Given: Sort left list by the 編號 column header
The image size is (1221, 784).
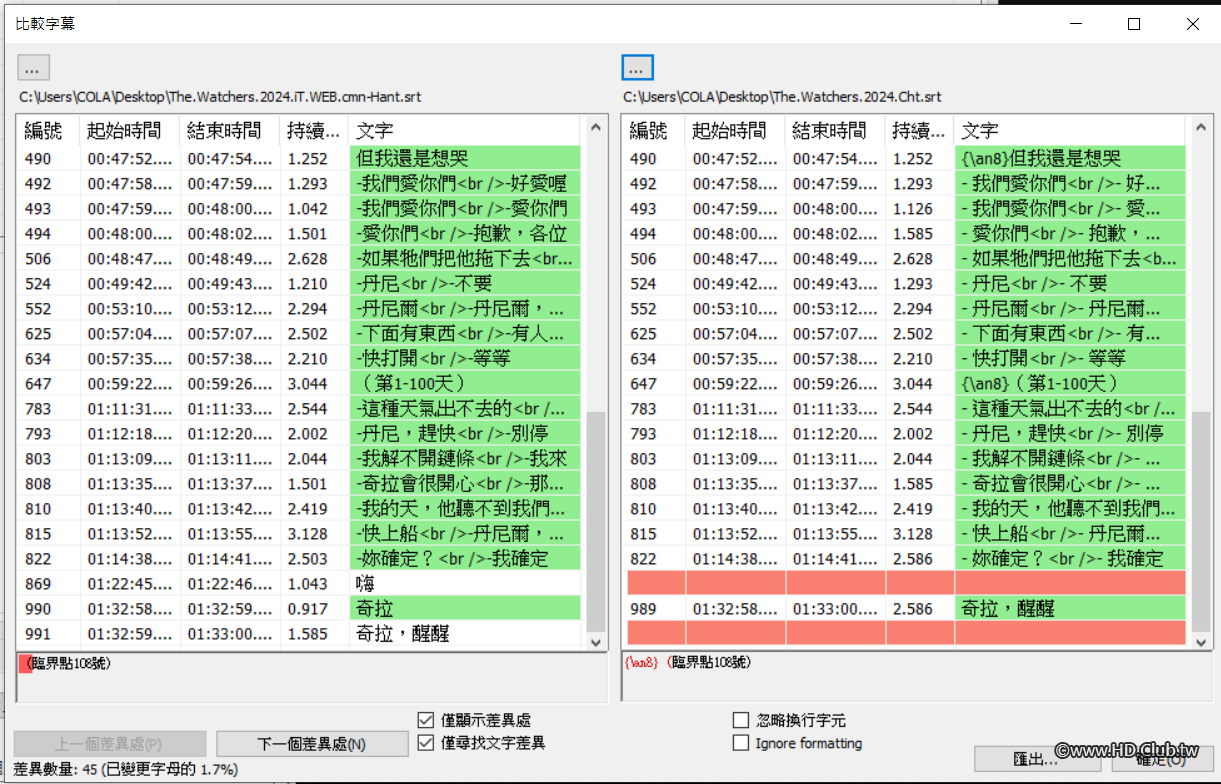Looking at the screenshot, I should (48, 130).
